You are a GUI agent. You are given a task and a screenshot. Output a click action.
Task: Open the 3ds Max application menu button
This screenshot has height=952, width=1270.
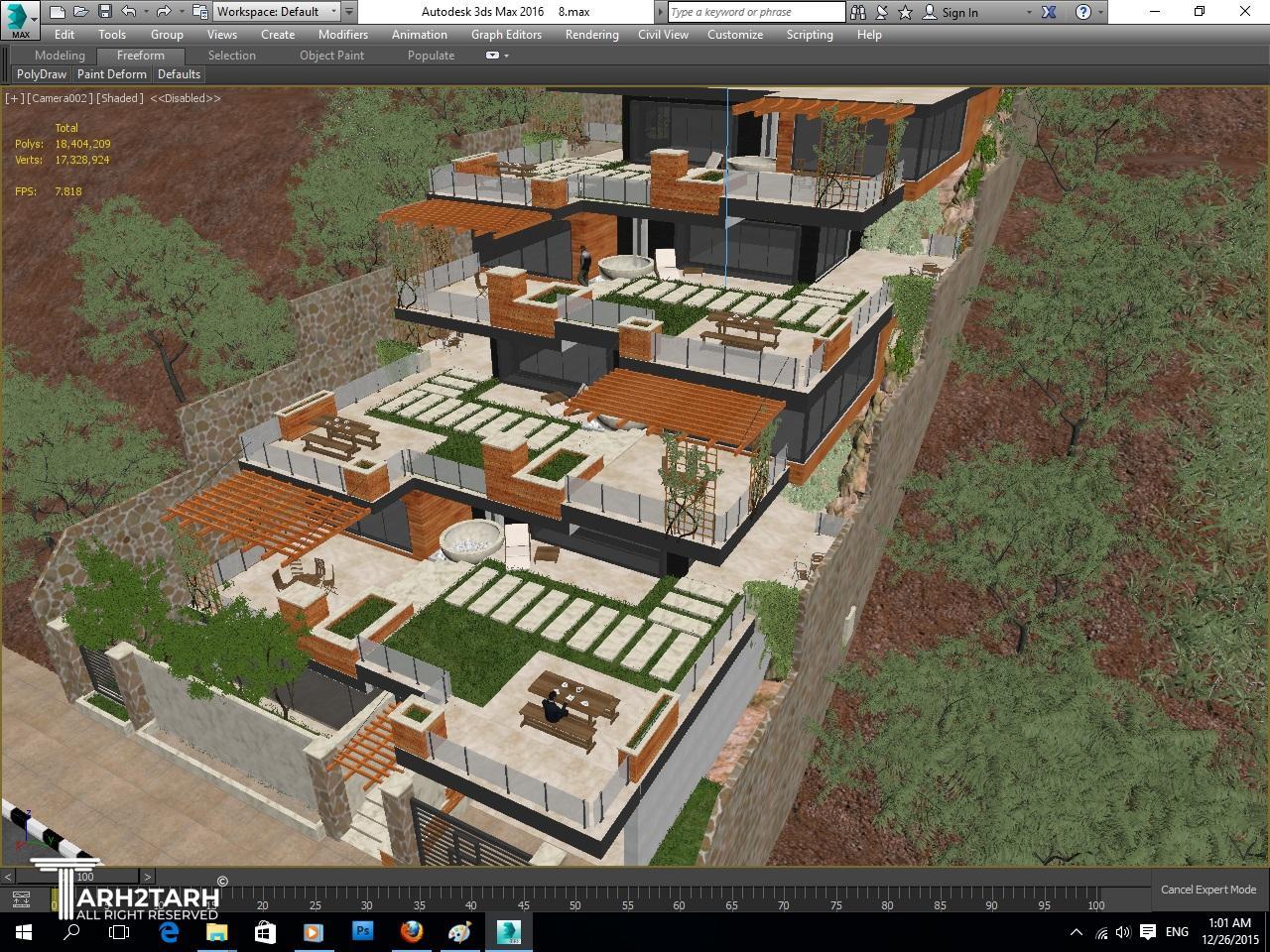(x=20, y=18)
